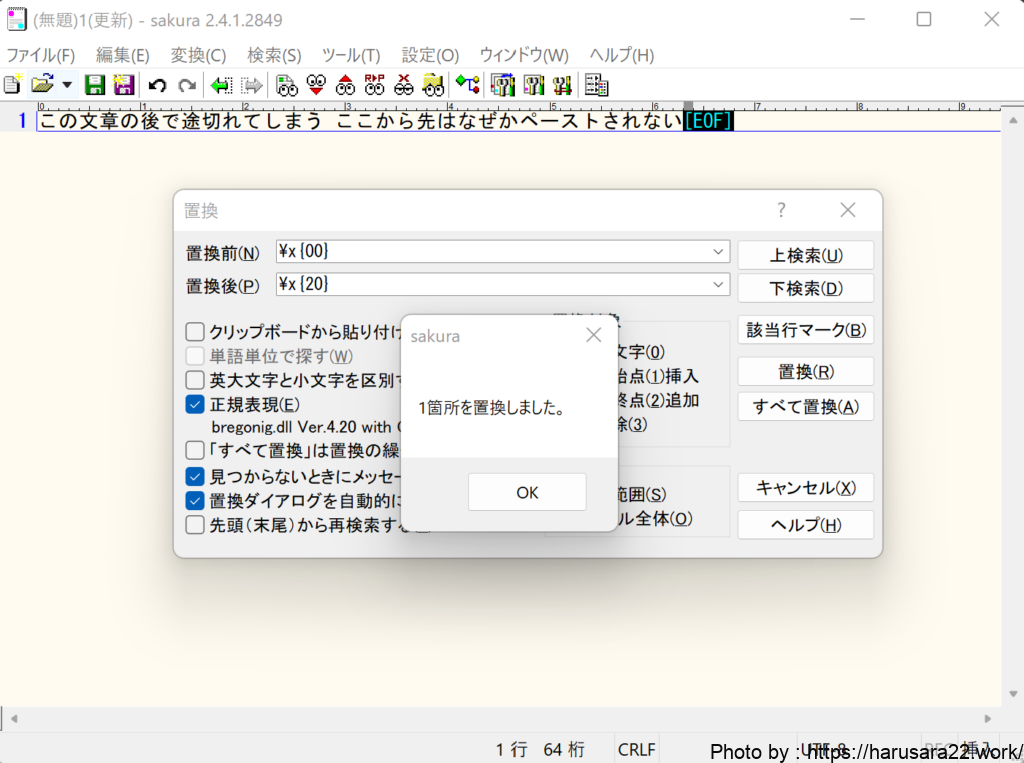Screen dimensions: 1024x763
Task: Click the Redo arrow in toolbar
Action: 186,85
